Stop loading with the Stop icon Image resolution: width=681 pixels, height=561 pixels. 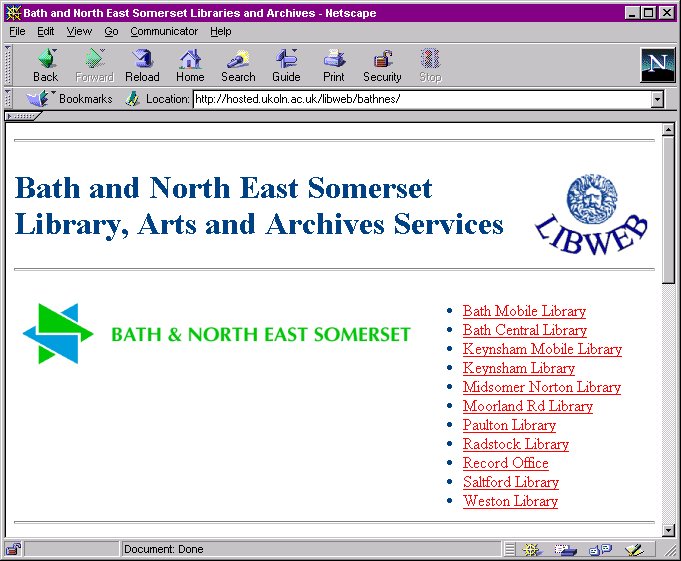[430, 65]
